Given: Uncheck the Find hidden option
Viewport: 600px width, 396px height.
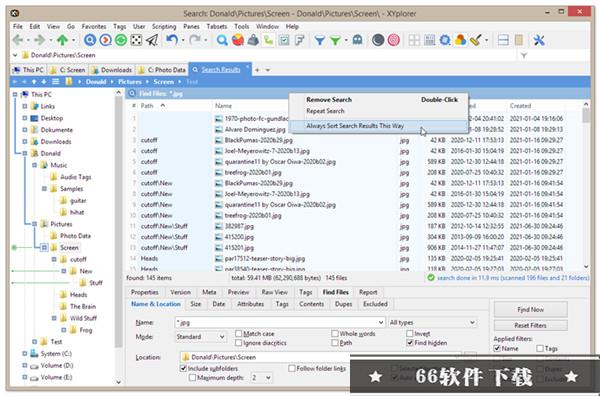Looking at the screenshot, I should 410,343.
